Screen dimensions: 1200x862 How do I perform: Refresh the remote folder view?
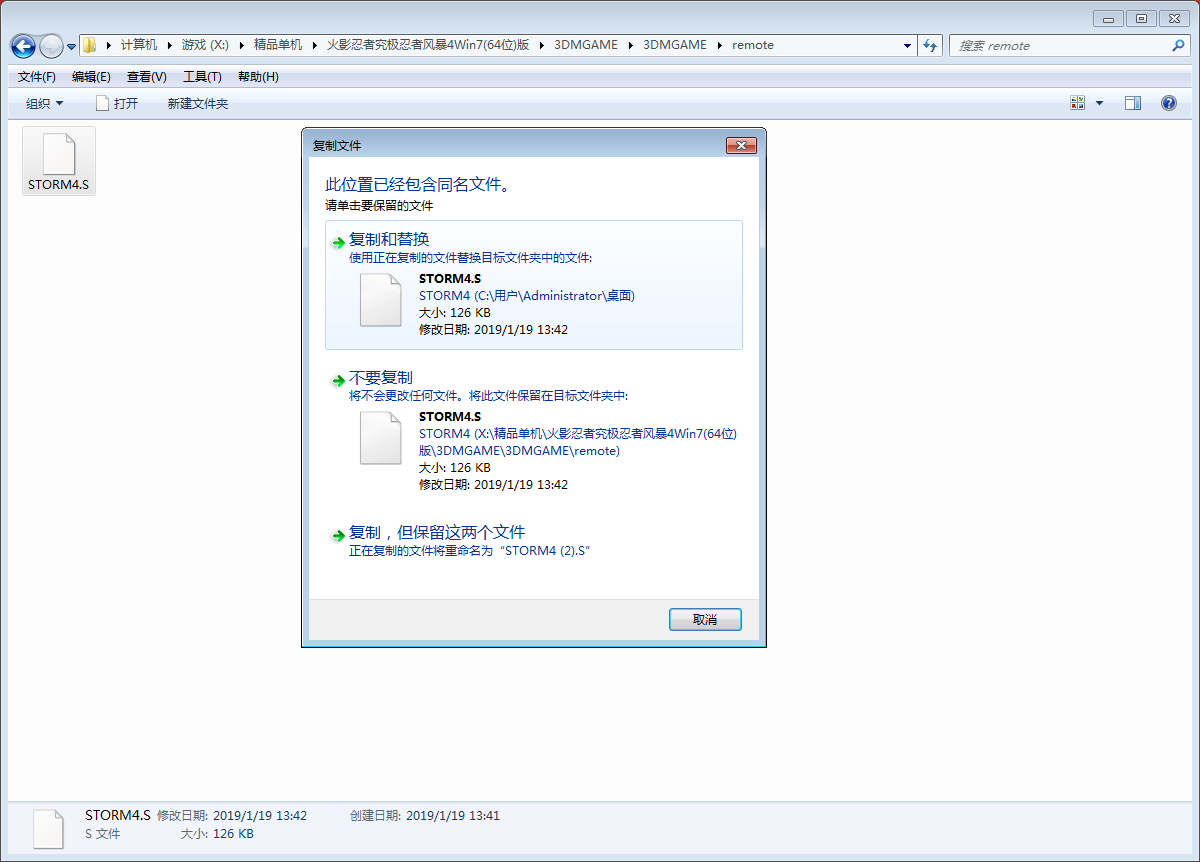point(930,45)
